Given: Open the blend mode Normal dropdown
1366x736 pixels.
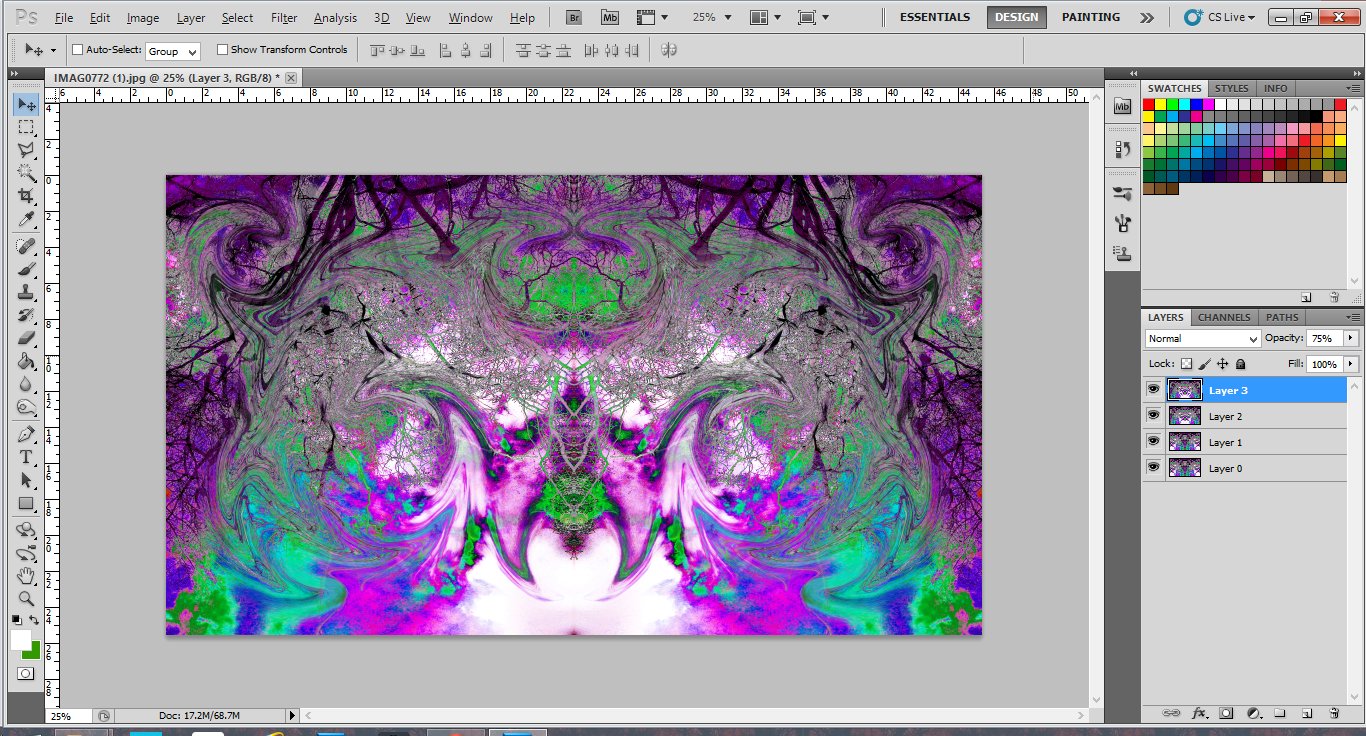Looking at the screenshot, I should click(1203, 339).
